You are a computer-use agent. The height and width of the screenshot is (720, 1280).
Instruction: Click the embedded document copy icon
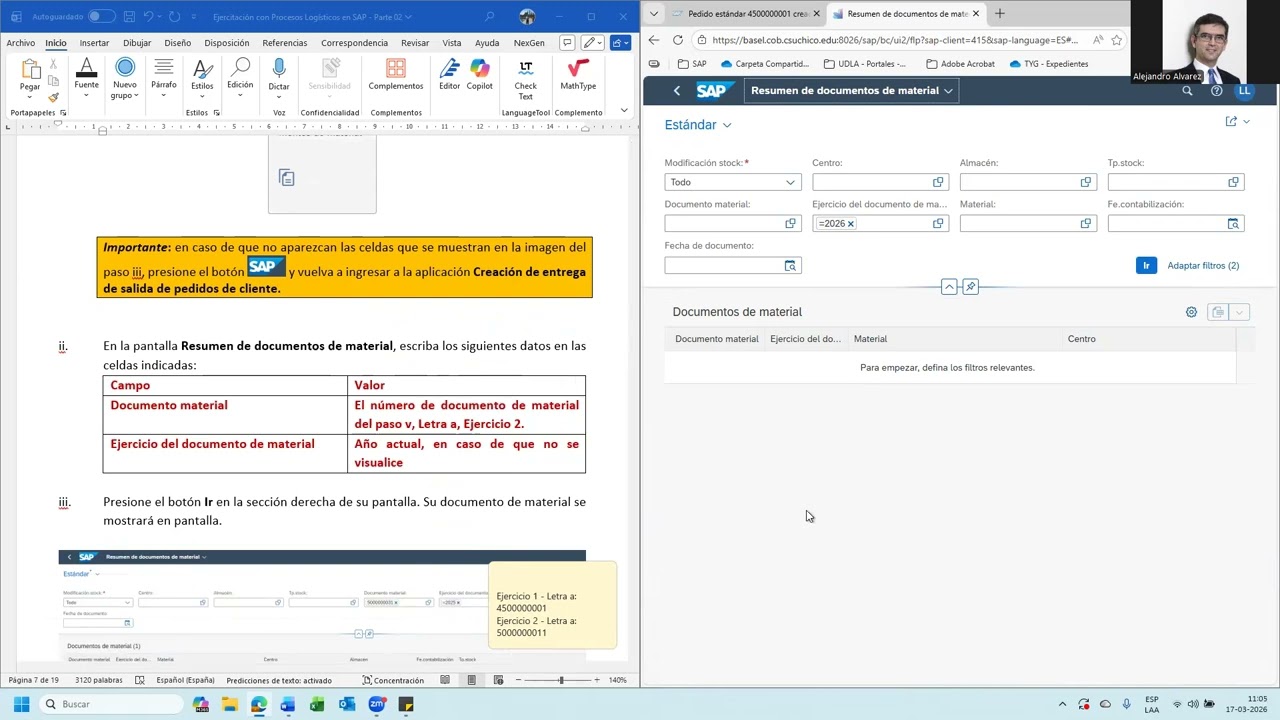point(287,178)
